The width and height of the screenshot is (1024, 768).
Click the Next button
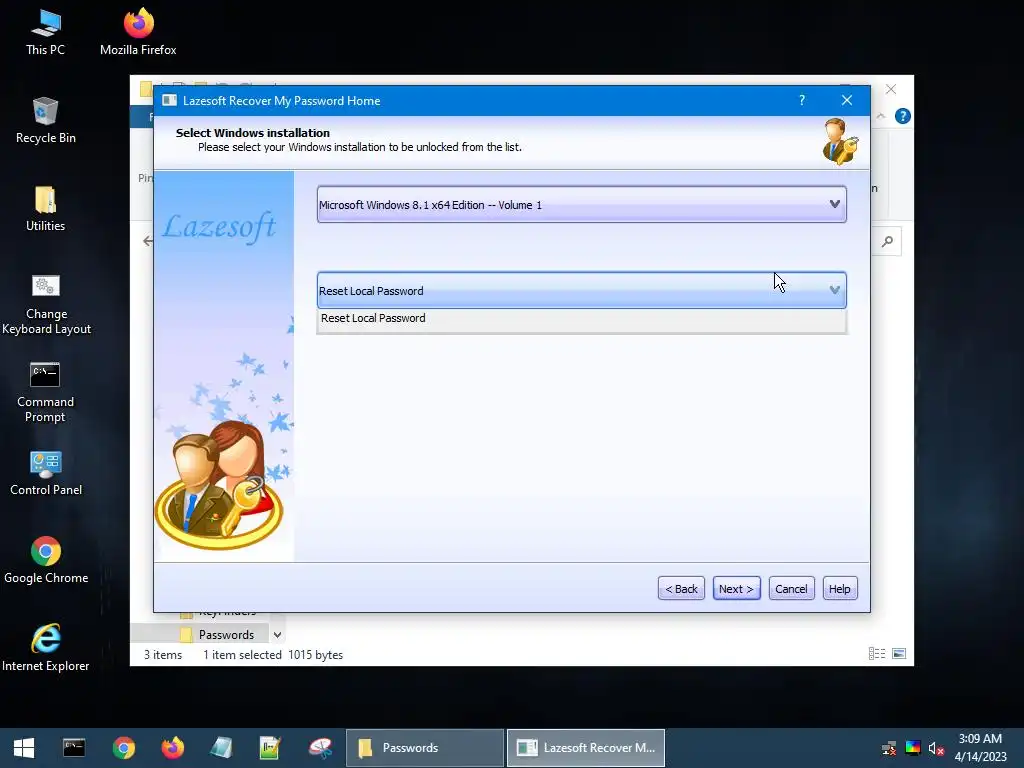[x=736, y=588]
